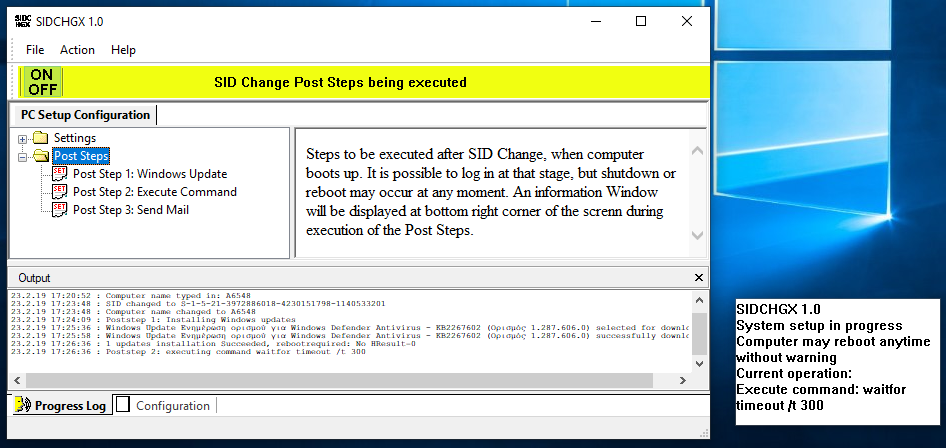946x448 pixels.
Task: Click the window resize grip corner
Action: tap(703, 432)
